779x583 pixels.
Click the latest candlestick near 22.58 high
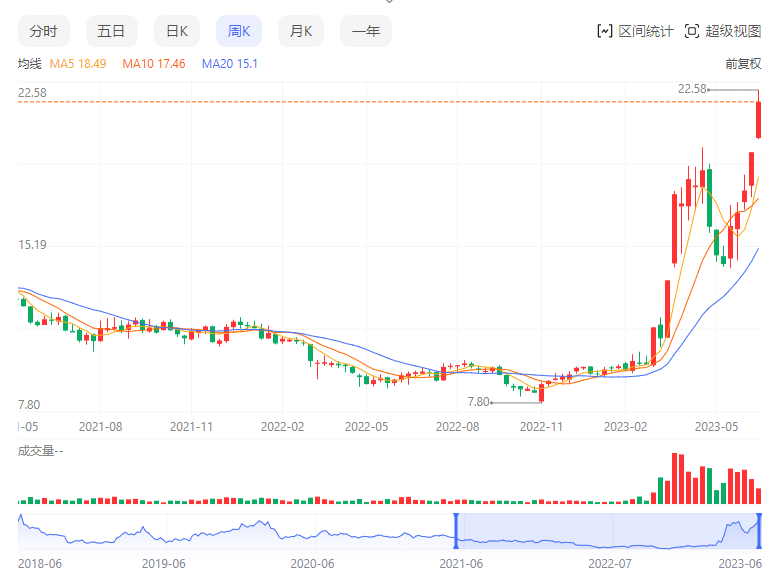tap(759, 120)
